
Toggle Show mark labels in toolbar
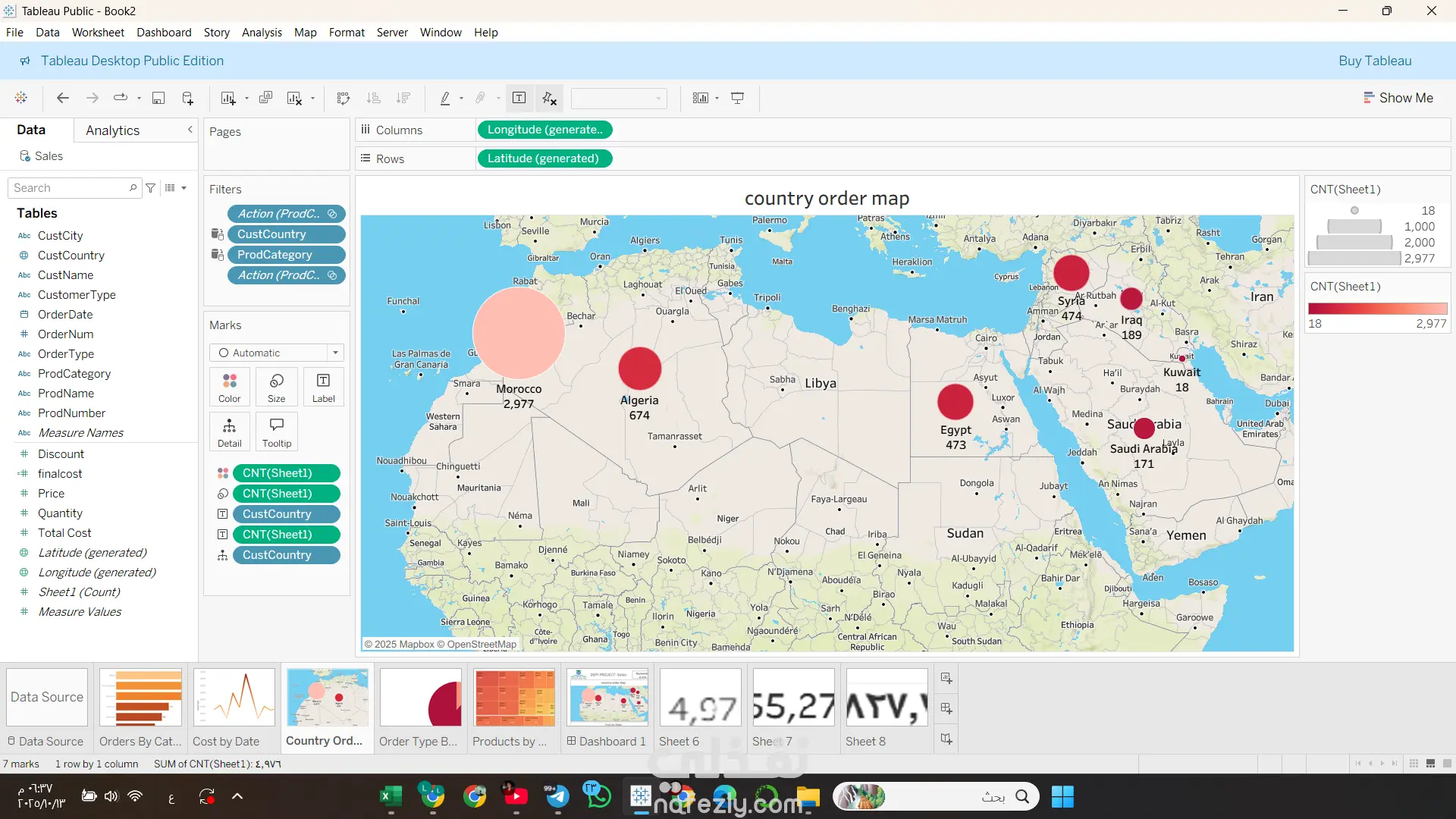[519, 98]
